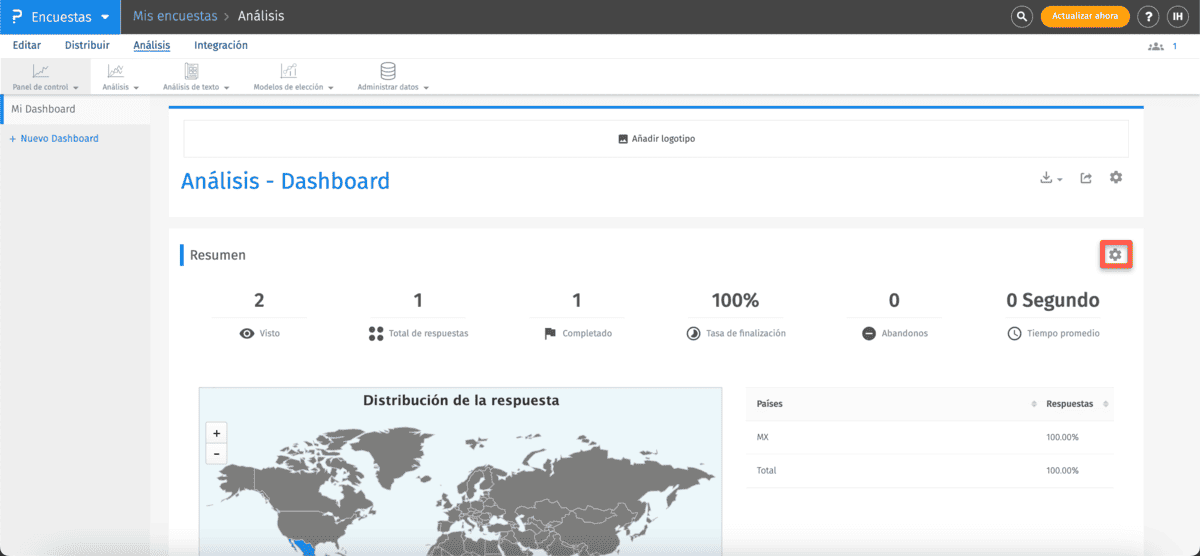Add a logo with Añadir logotipo
1200x556 pixels.
click(656, 139)
